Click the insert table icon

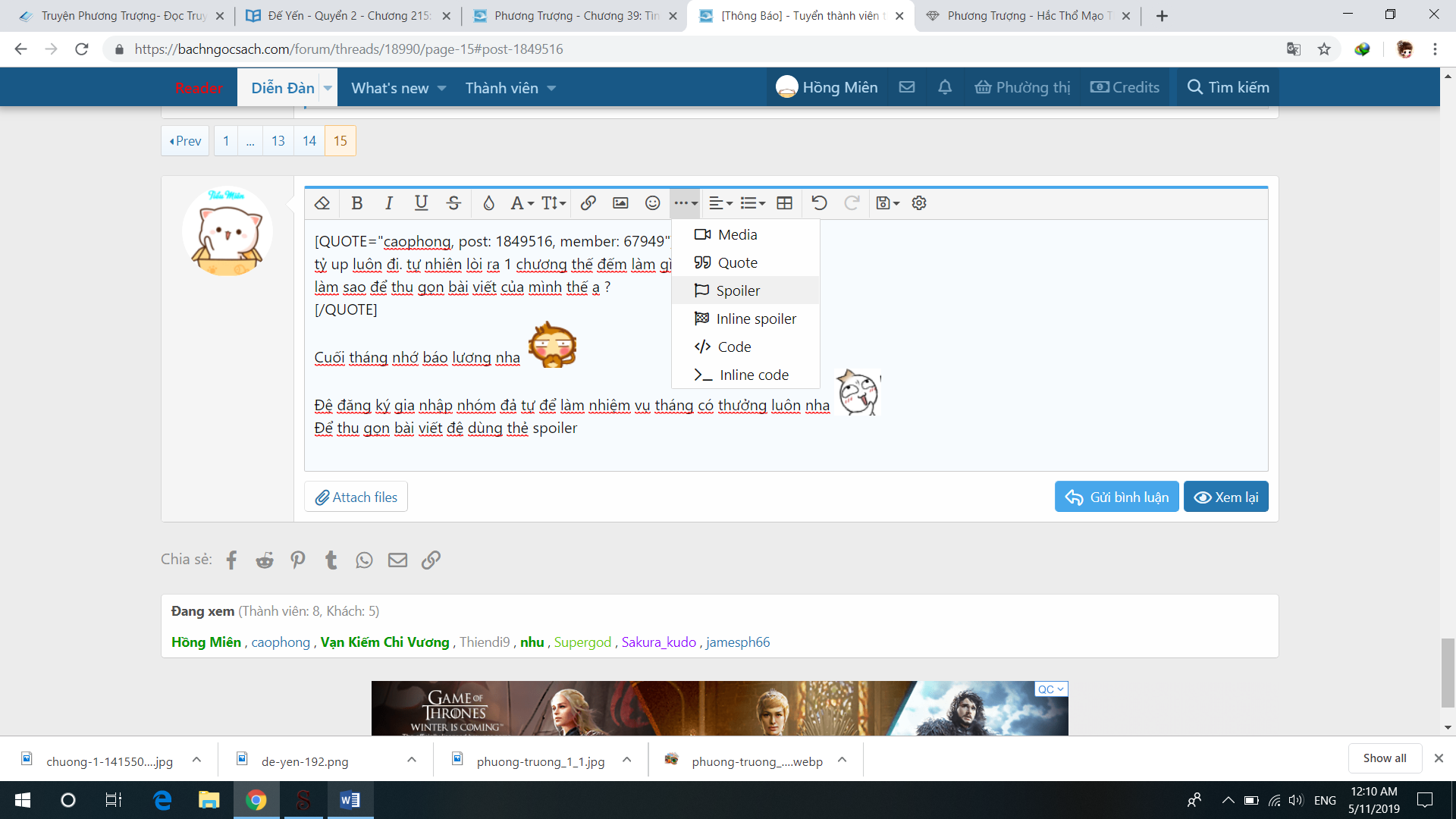(x=785, y=203)
